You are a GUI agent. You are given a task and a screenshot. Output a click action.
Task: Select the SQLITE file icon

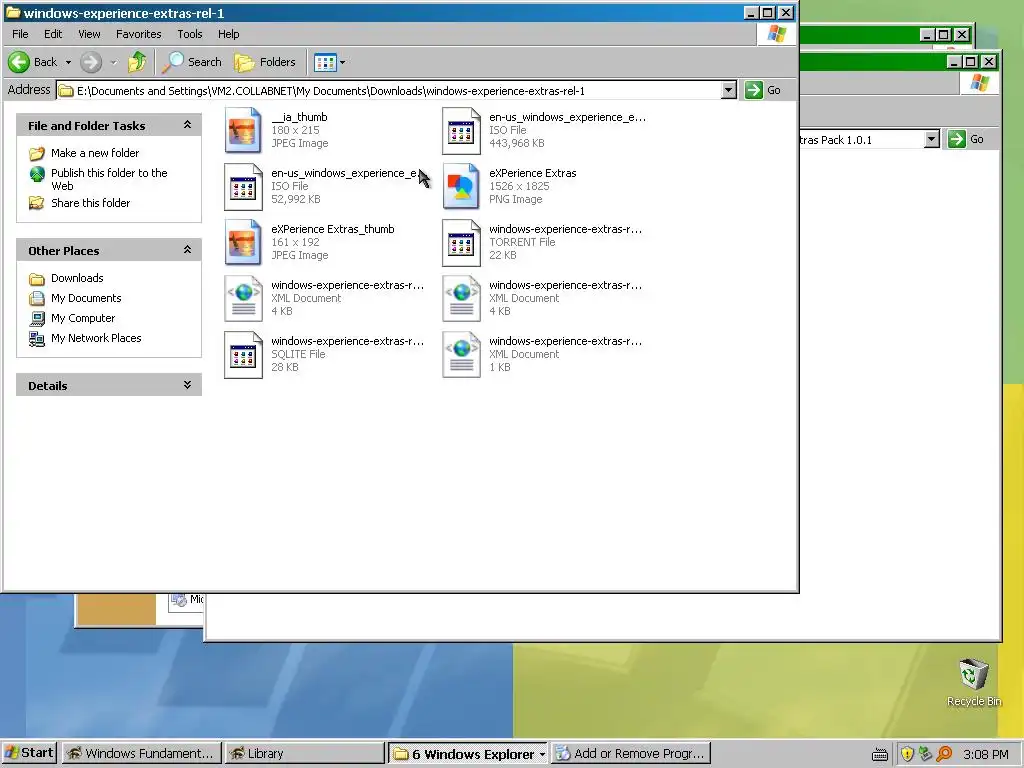tap(243, 355)
